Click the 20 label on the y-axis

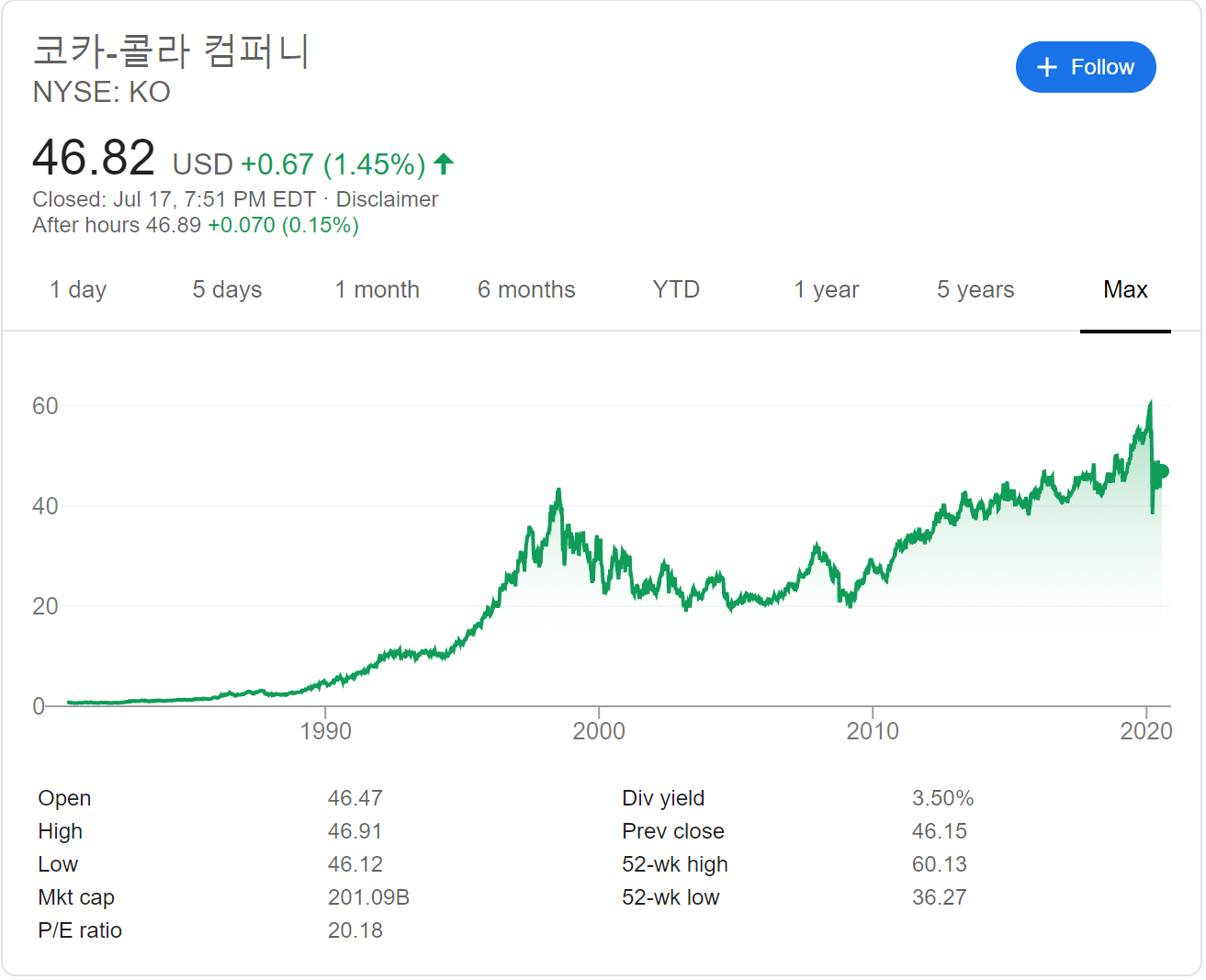(x=45, y=606)
